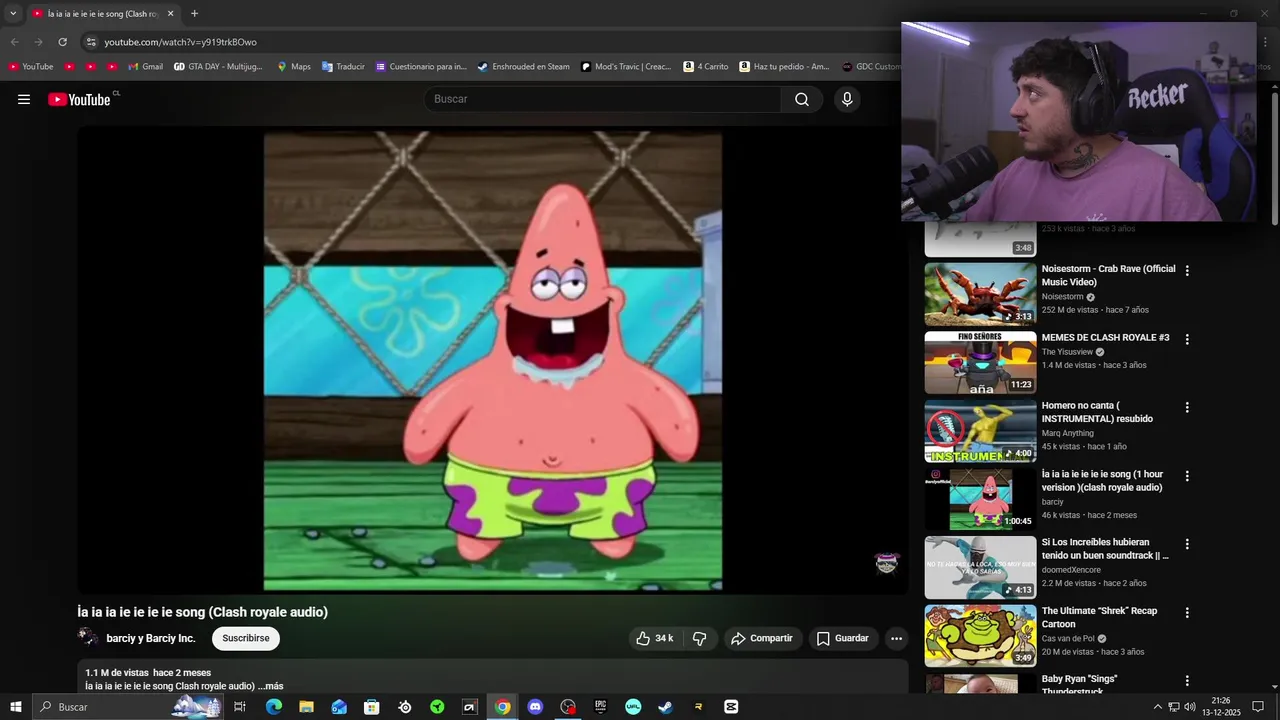Click doomedXencore channel name
Image resolution: width=1280 pixels, height=720 pixels.
(1071, 570)
